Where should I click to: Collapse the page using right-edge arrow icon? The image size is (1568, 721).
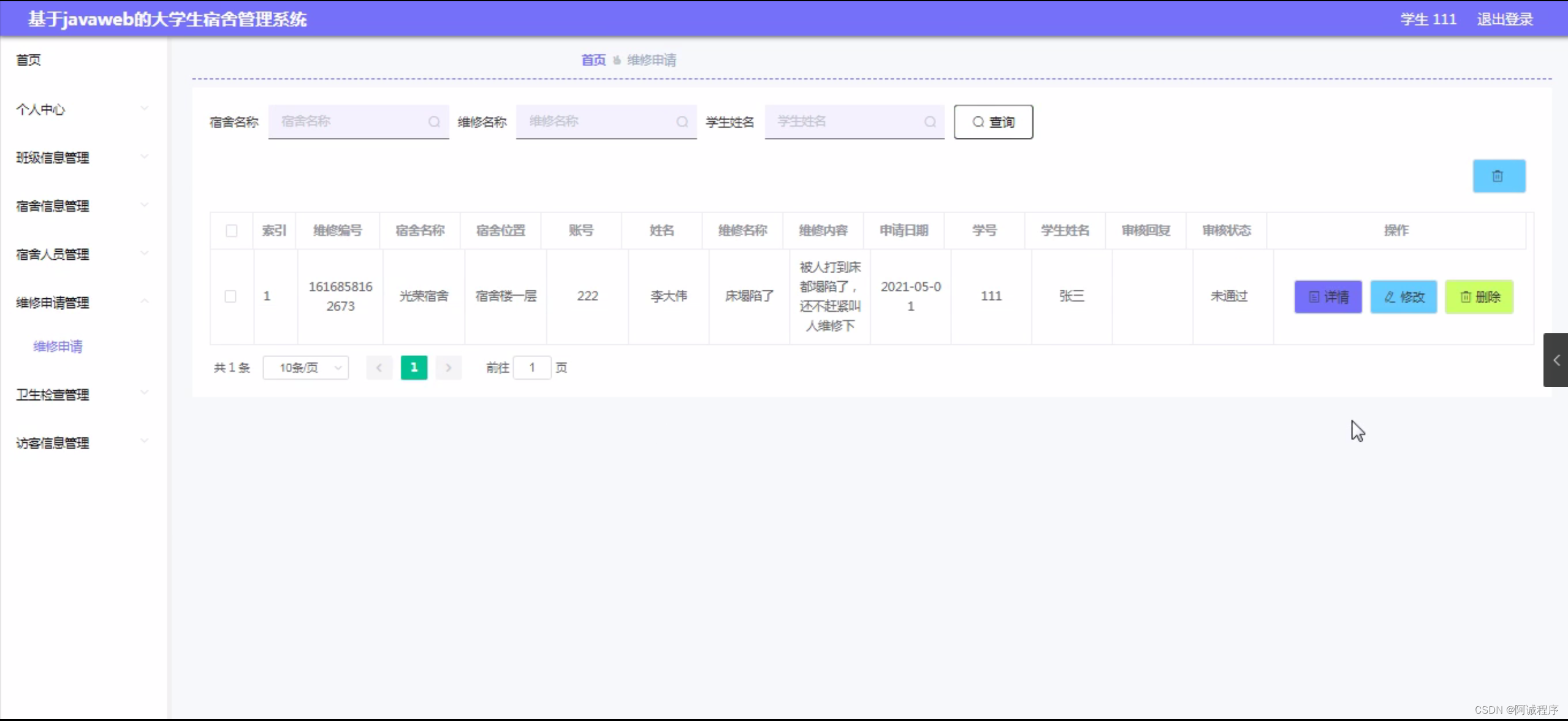[x=1557, y=360]
